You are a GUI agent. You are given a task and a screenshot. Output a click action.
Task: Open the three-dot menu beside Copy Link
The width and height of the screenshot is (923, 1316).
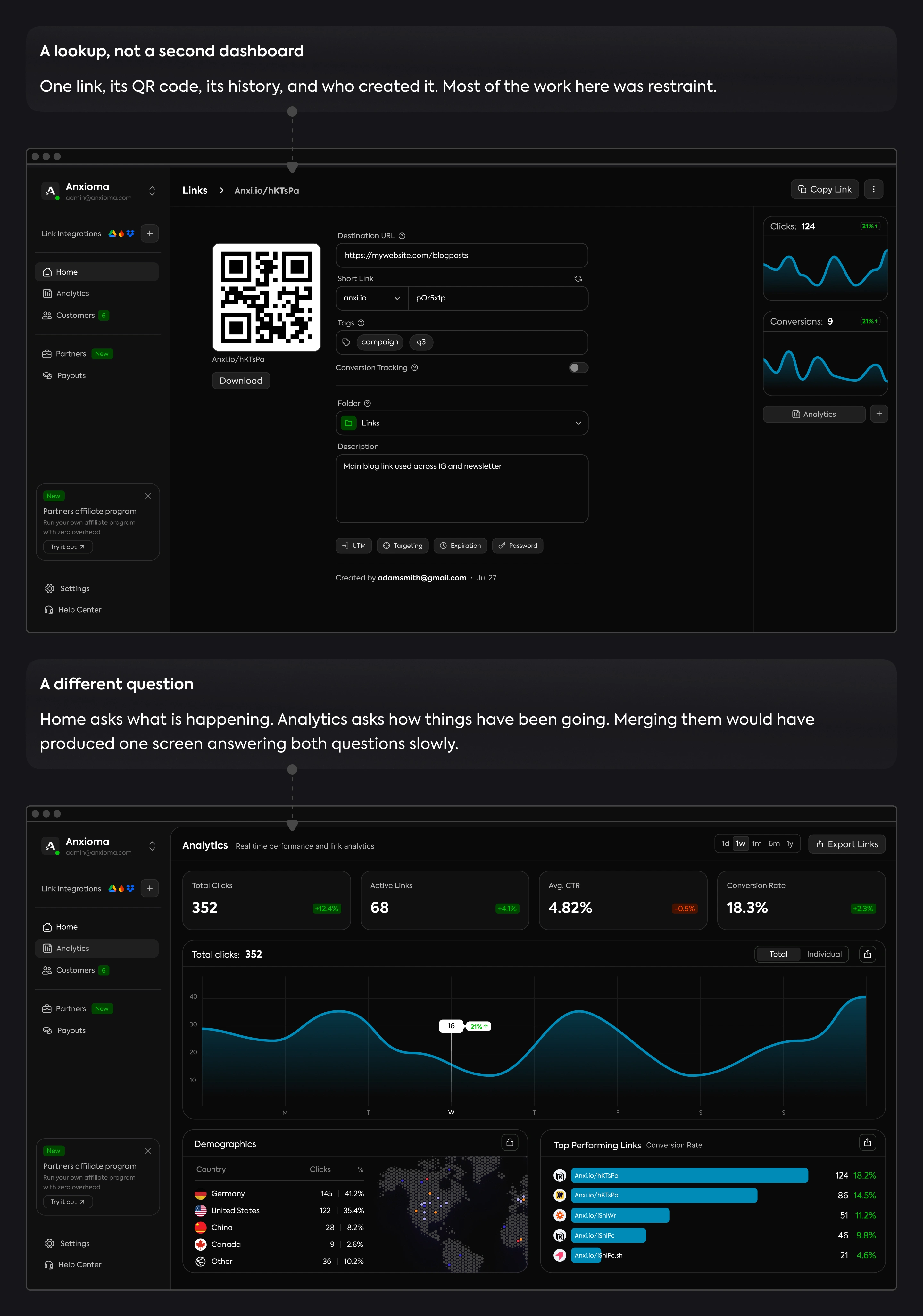873,189
